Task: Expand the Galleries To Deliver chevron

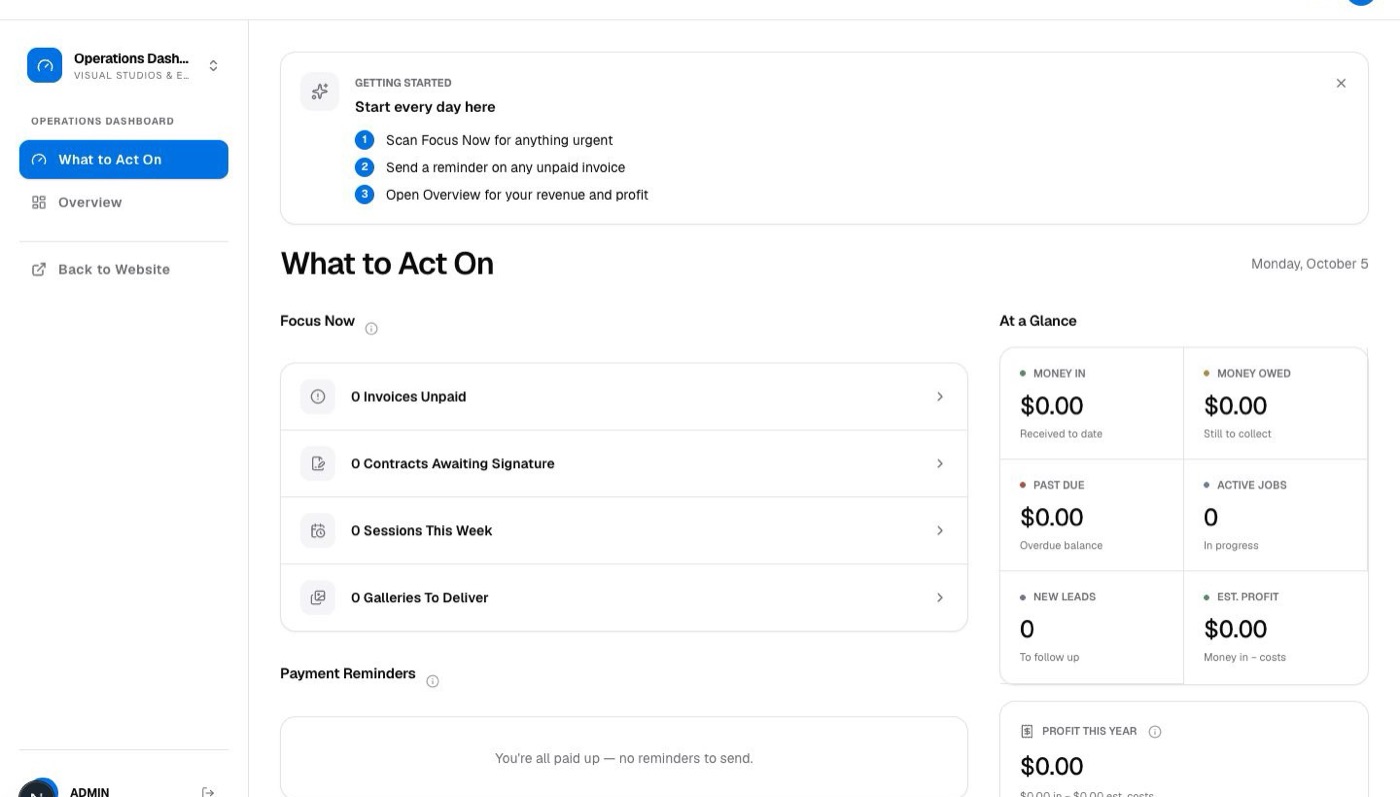Action: click(x=940, y=598)
